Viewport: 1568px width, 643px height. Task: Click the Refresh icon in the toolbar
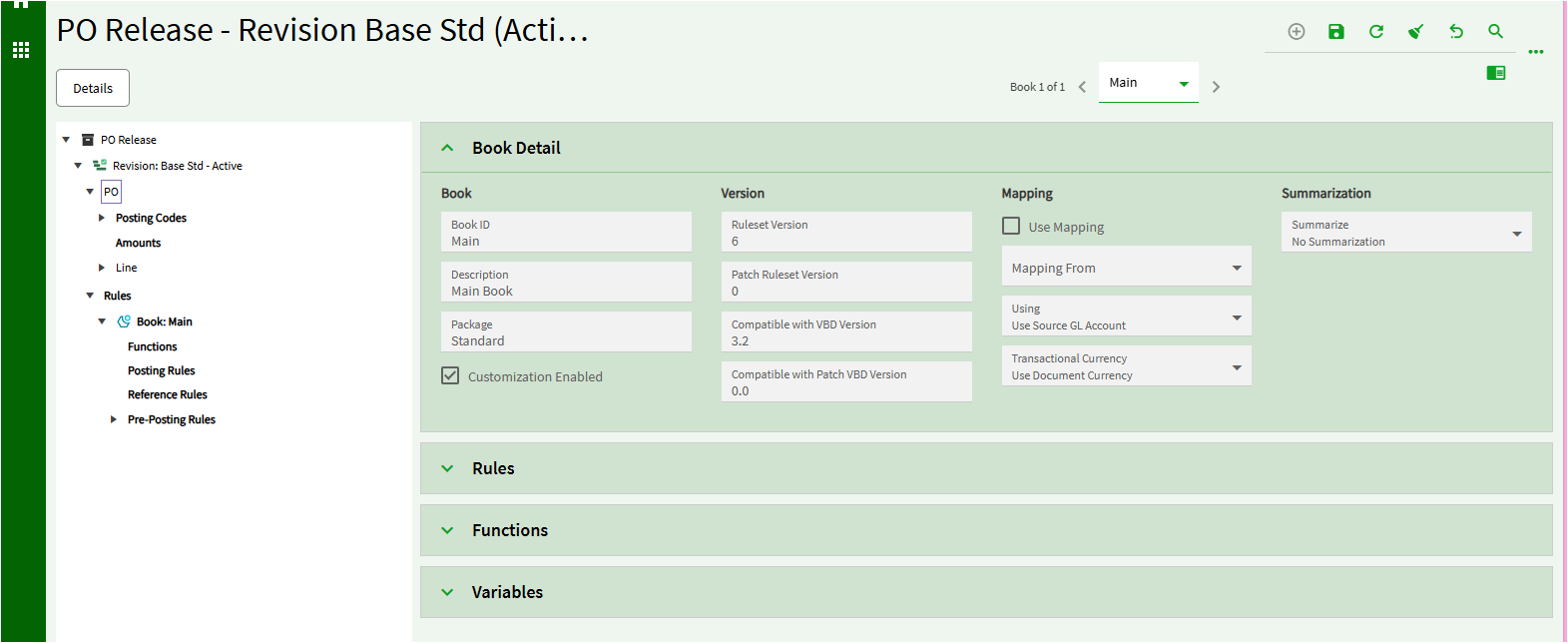tap(1376, 32)
